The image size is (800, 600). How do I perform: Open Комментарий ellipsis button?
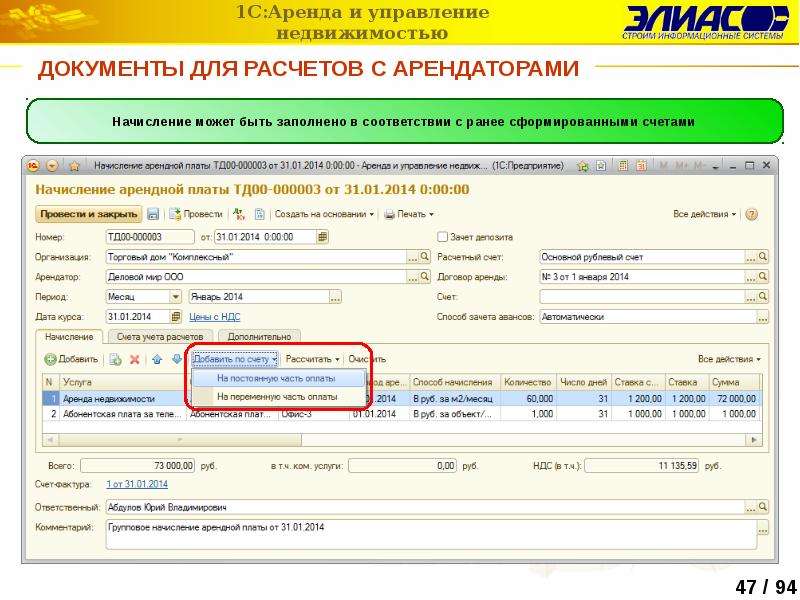[762, 528]
